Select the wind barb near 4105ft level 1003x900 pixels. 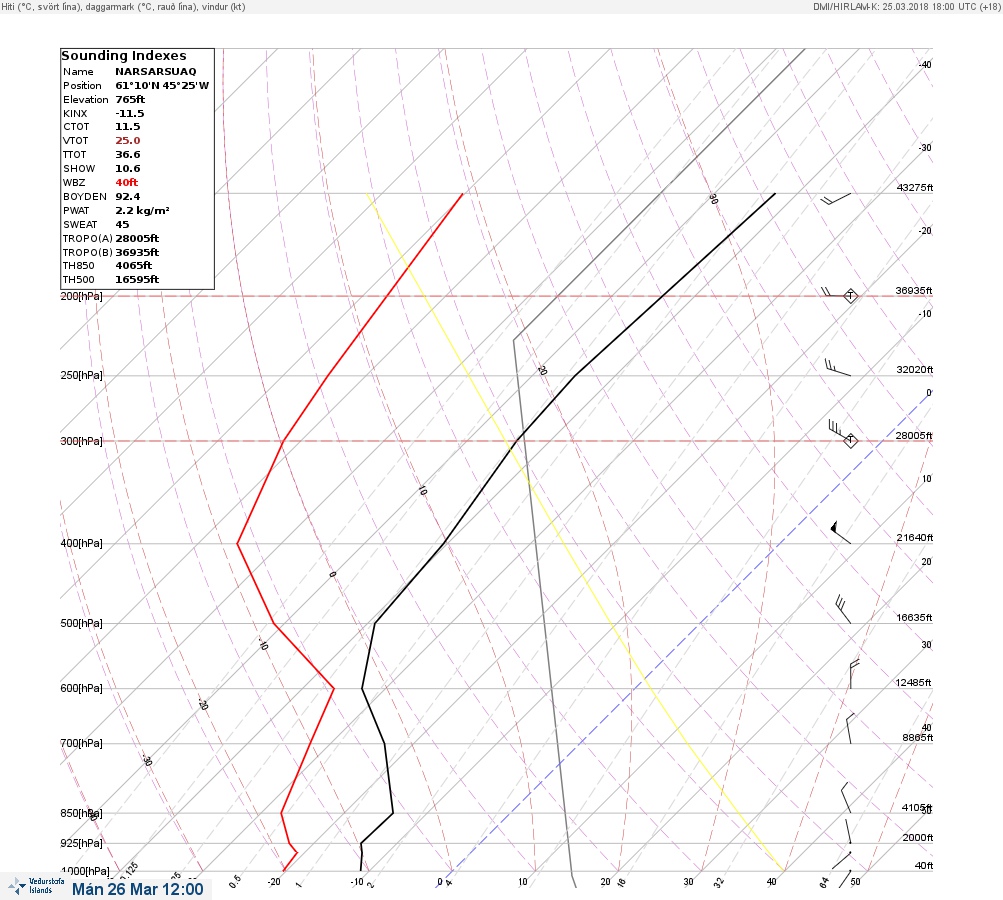click(846, 797)
